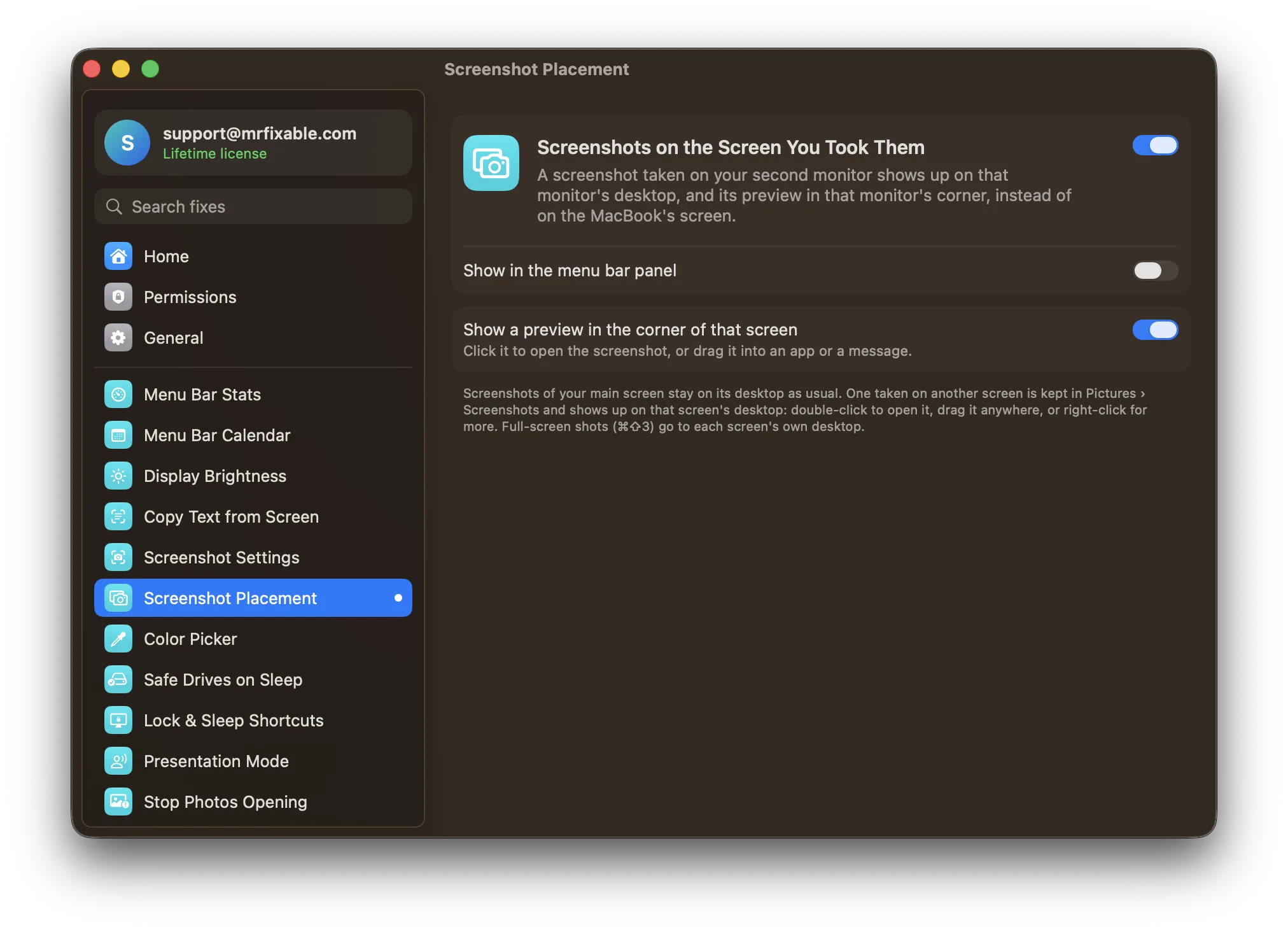This screenshot has width=1288, height=932.
Task: Open the Permissions section label
Action: coord(190,297)
